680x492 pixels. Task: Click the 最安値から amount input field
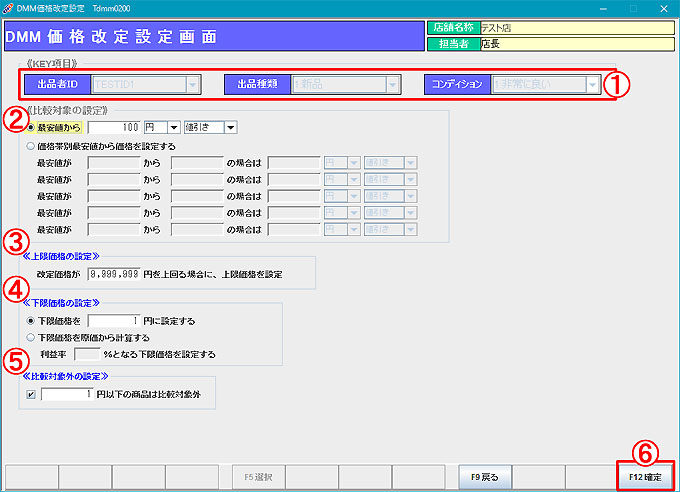[114, 127]
